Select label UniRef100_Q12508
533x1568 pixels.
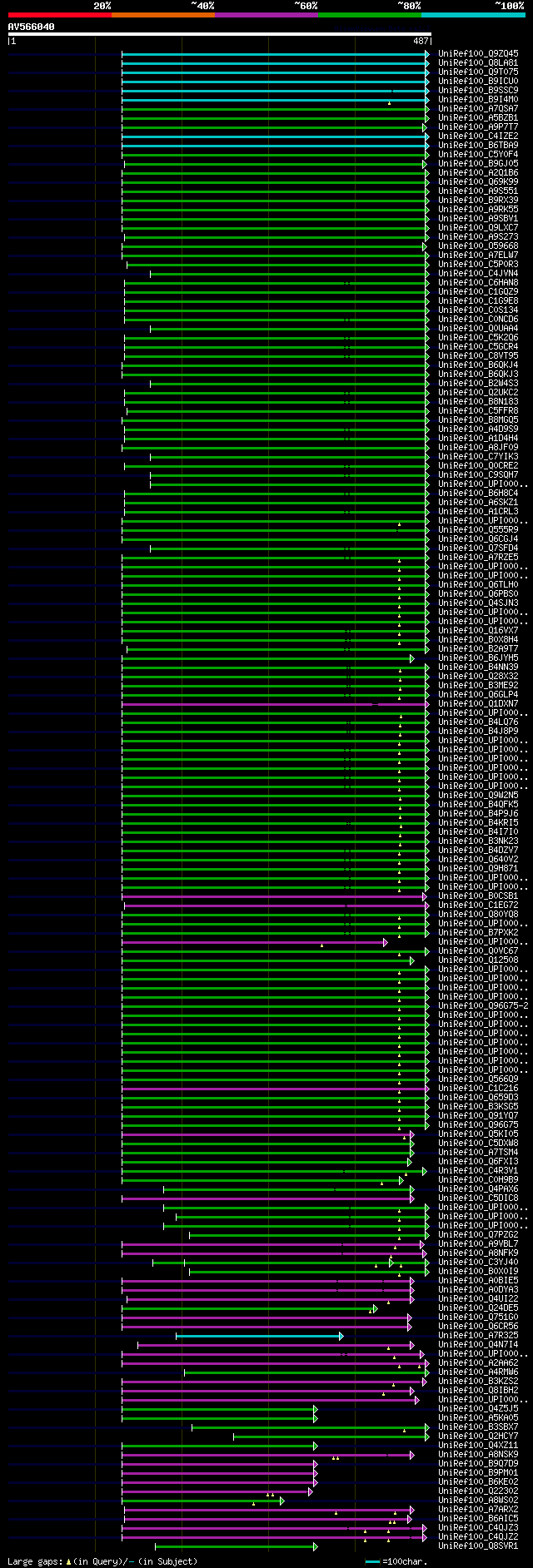478,960
